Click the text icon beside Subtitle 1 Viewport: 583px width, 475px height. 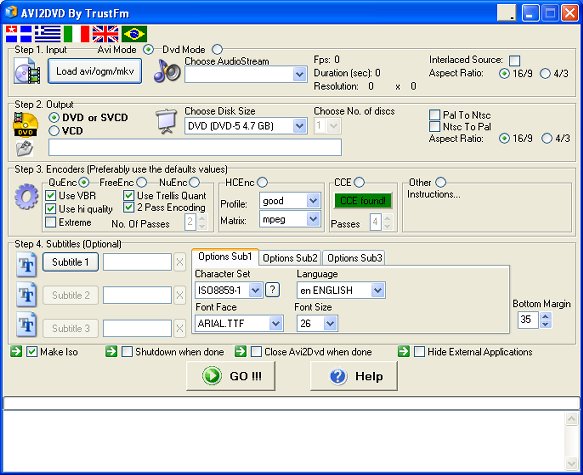26,265
